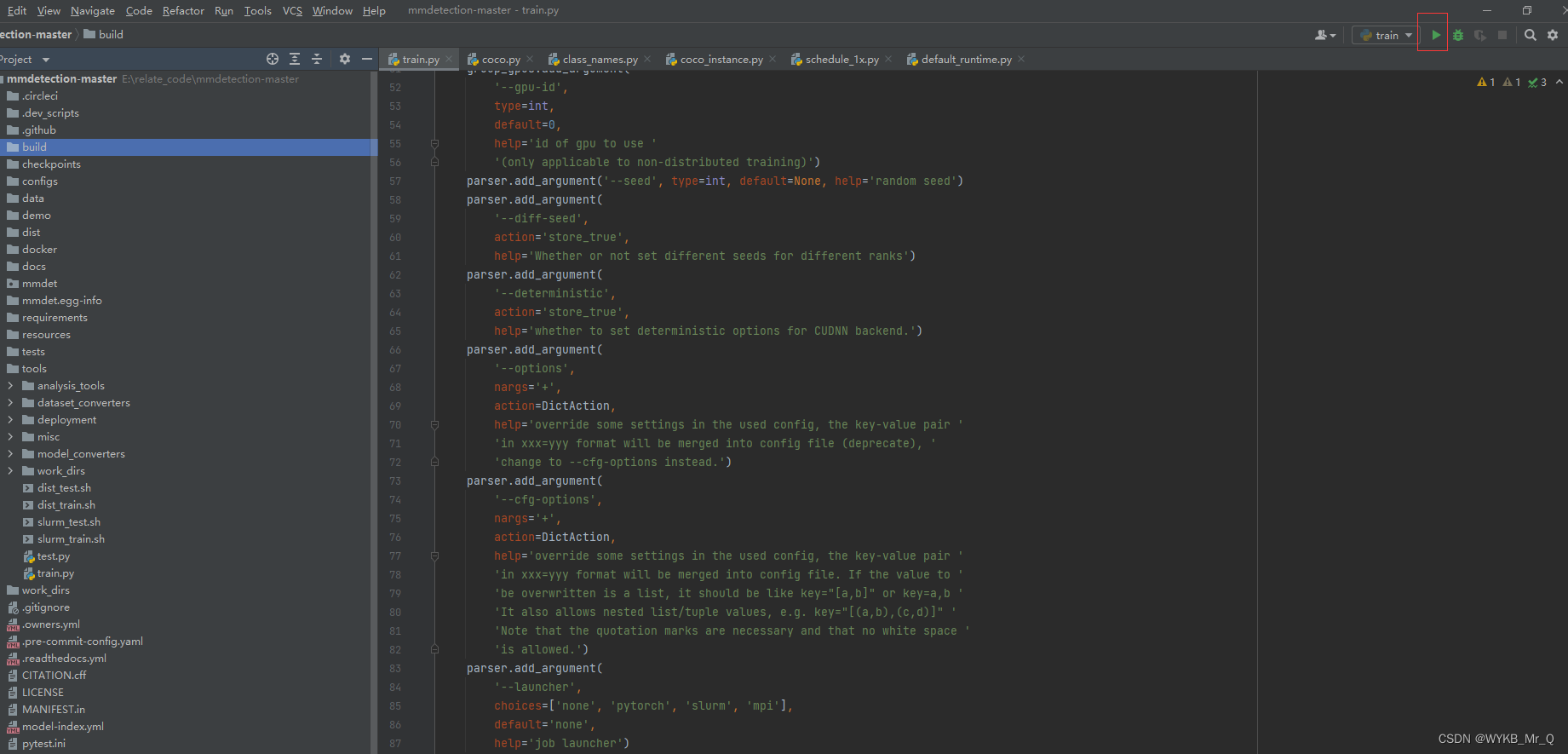Open the View menu
1568x754 pixels.
49,10
